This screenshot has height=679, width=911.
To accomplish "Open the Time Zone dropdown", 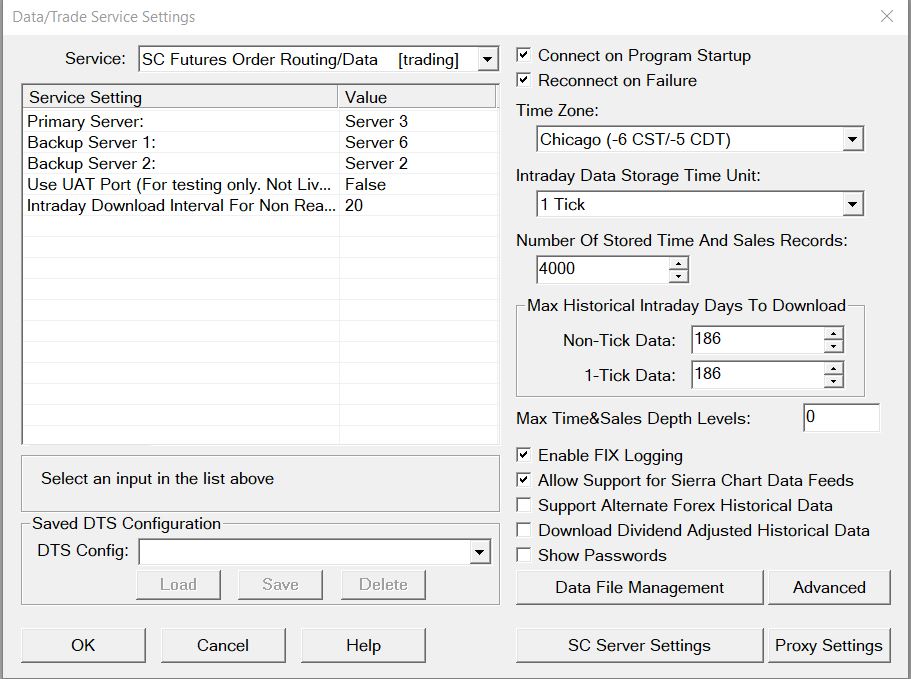I will pos(852,139).
